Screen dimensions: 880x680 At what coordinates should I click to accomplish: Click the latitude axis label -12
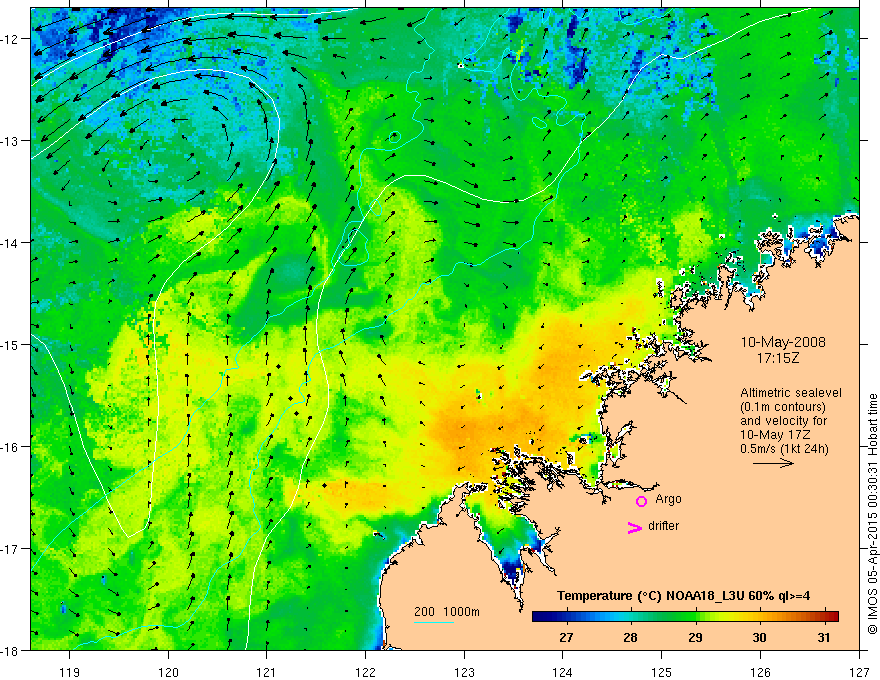[10, 39]
